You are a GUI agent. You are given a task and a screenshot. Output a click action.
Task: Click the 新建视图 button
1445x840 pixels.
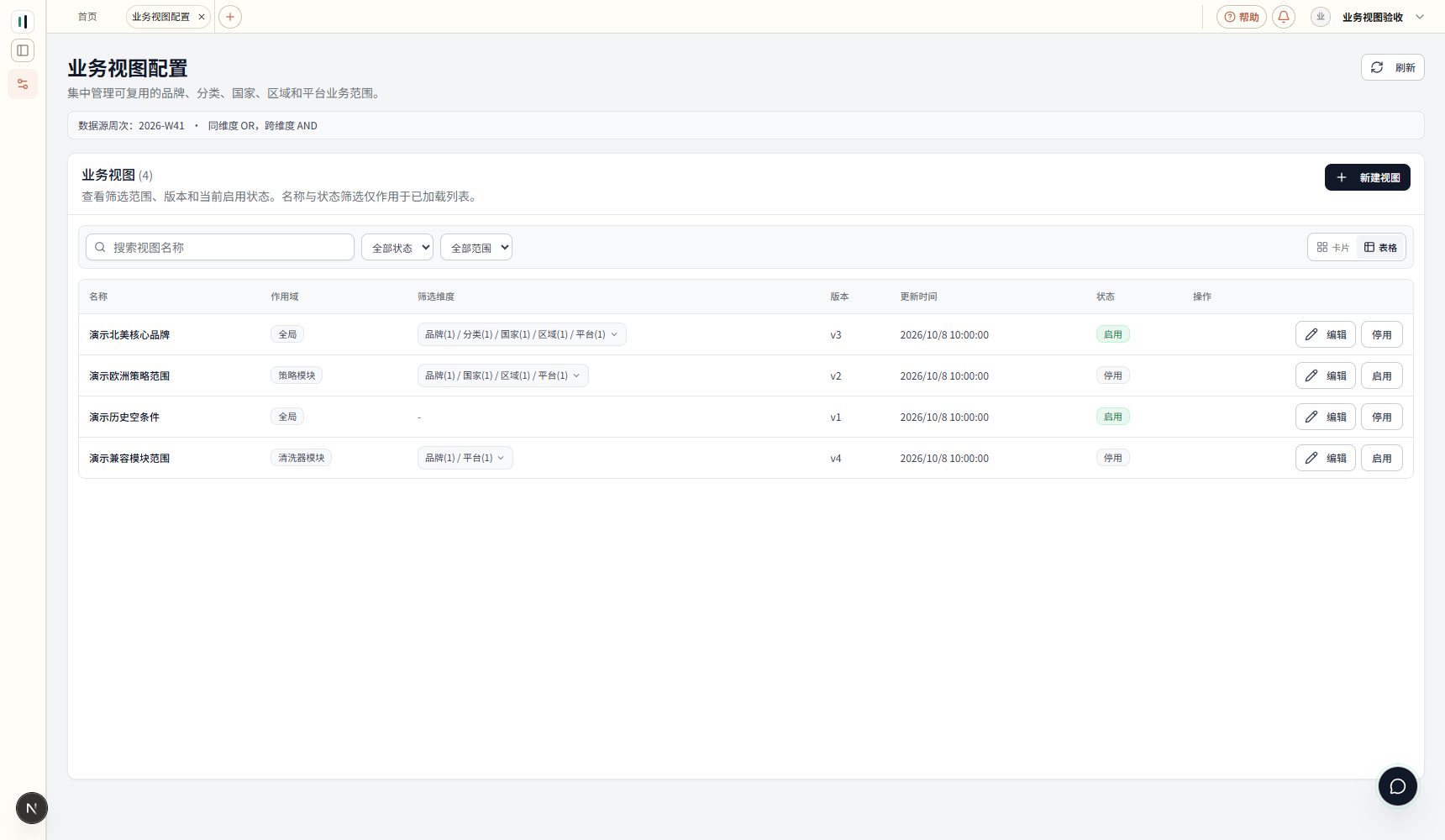click(x=1367, y=177)
